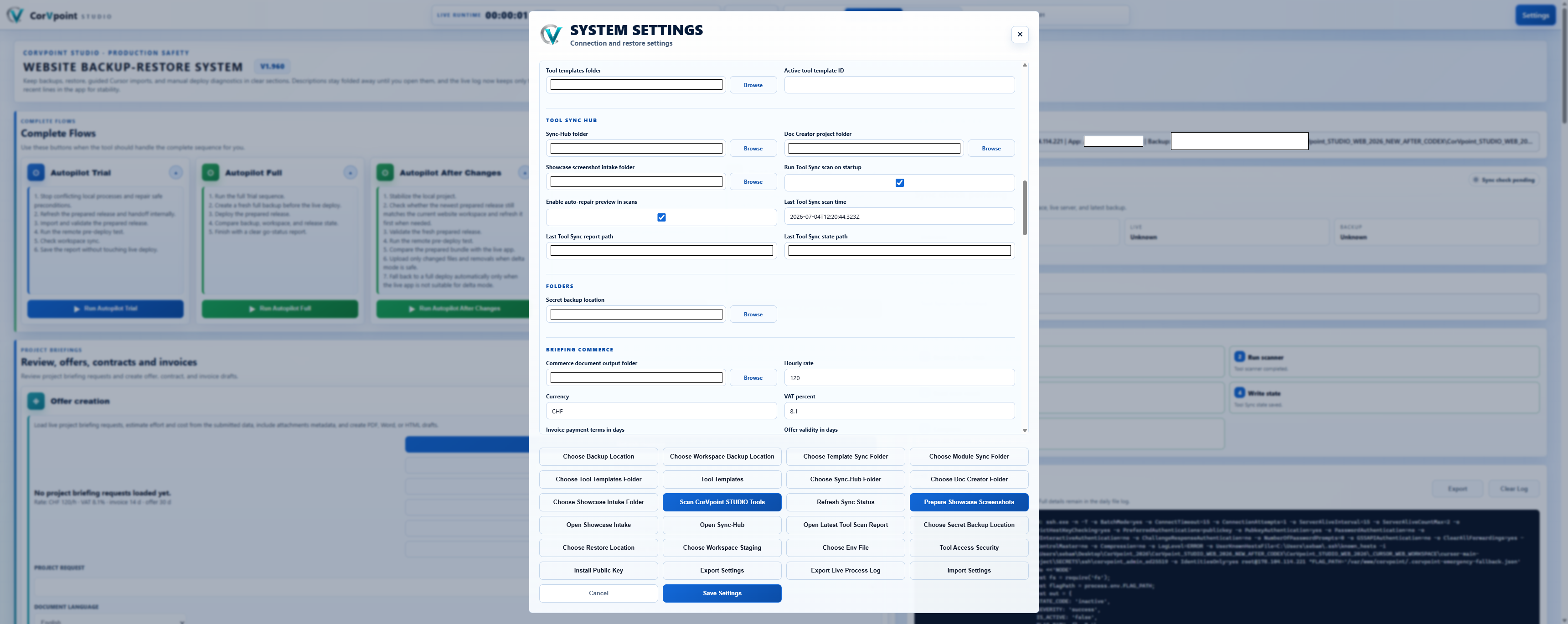Click the Offer creation icon

click(x=36, y=401)
